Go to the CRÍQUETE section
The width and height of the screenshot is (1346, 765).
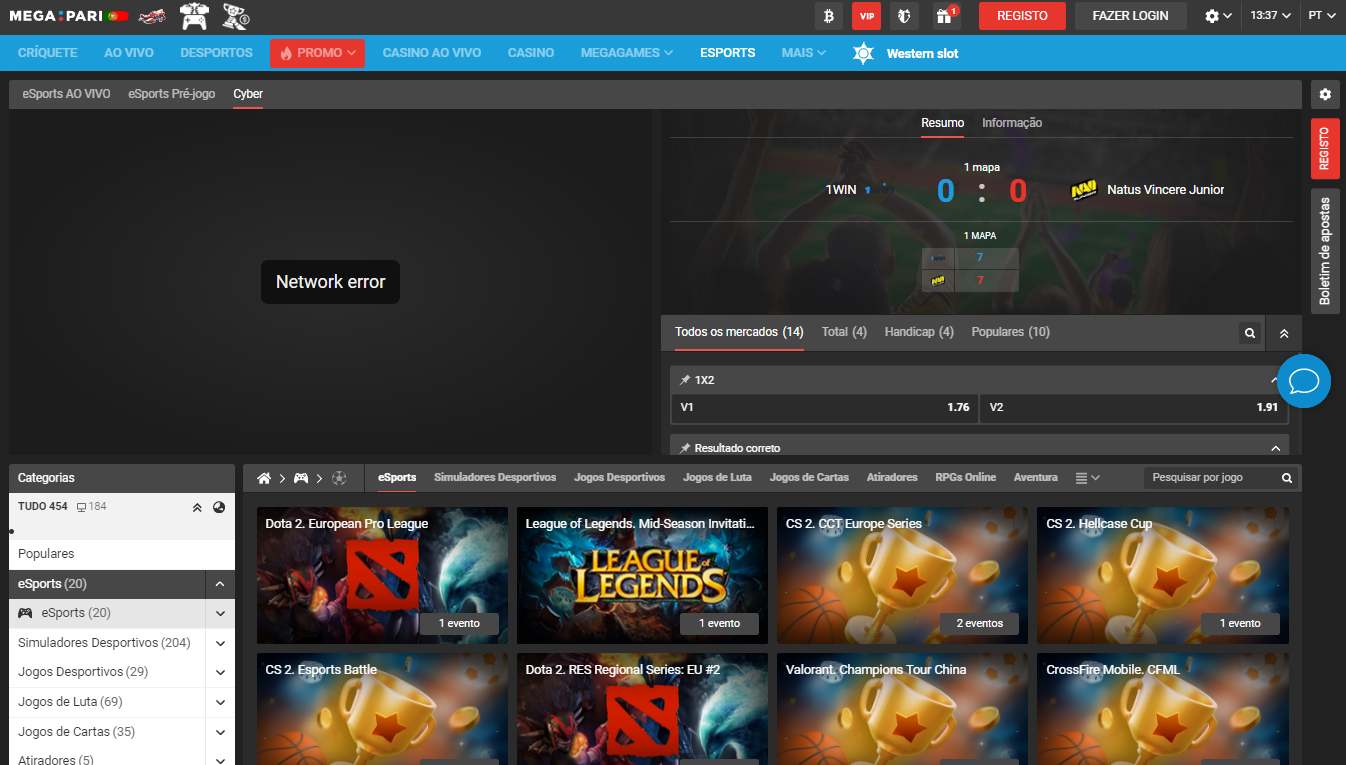(48, 53)
